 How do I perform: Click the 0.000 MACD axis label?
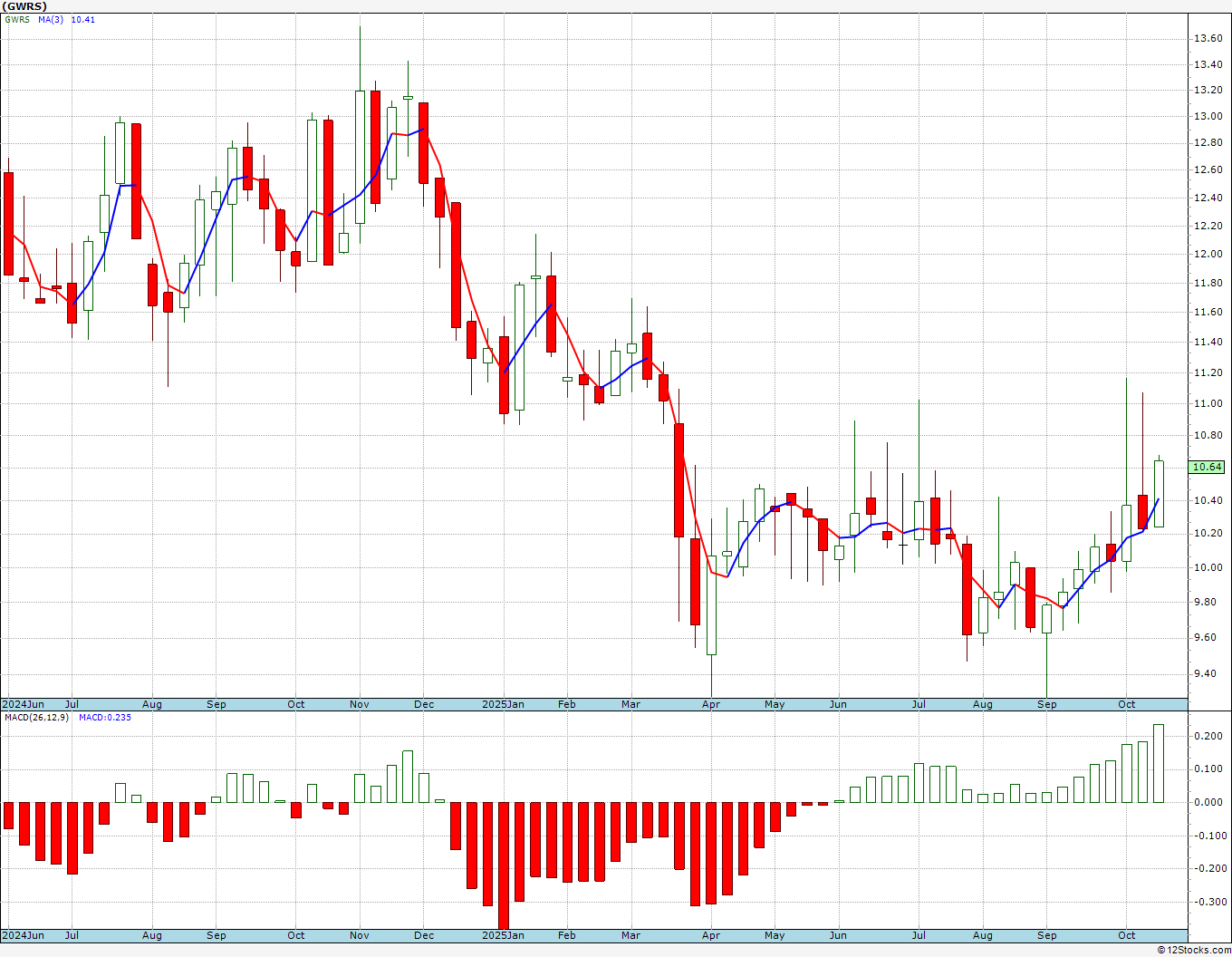pyautogui.click(x=1208, y=802)
